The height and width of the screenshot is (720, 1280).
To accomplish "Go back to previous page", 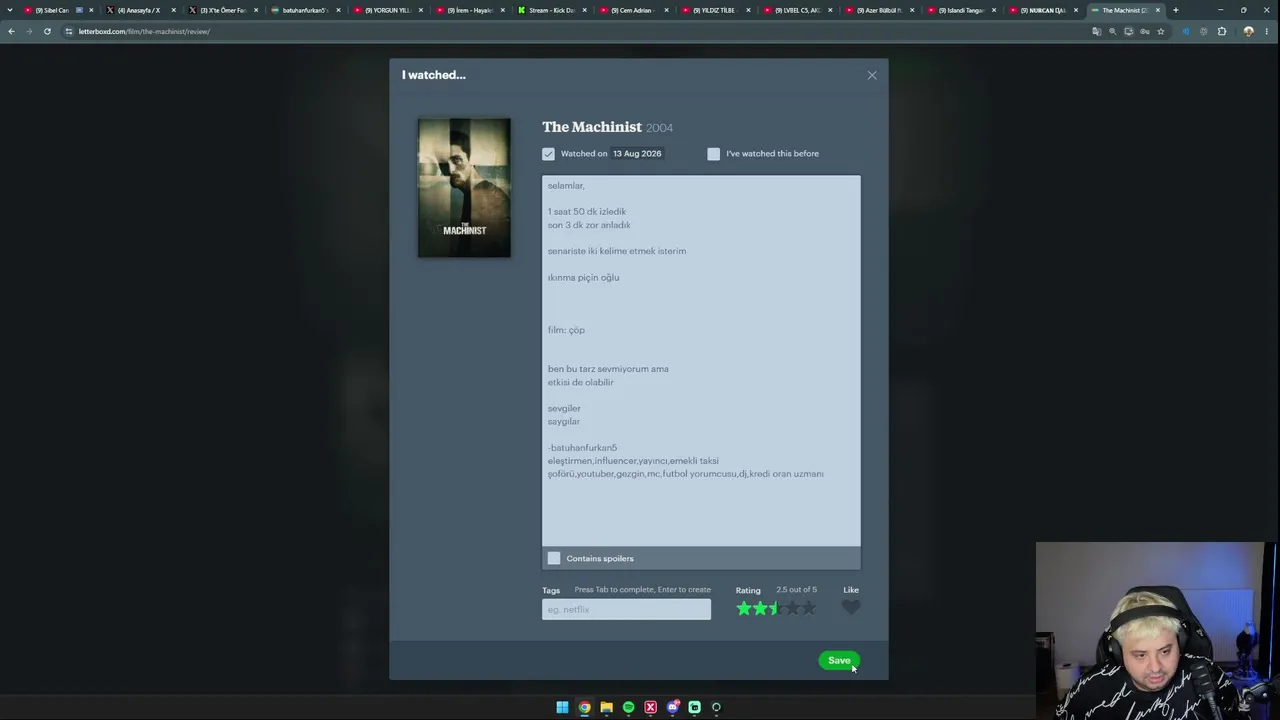I will 11,31.
